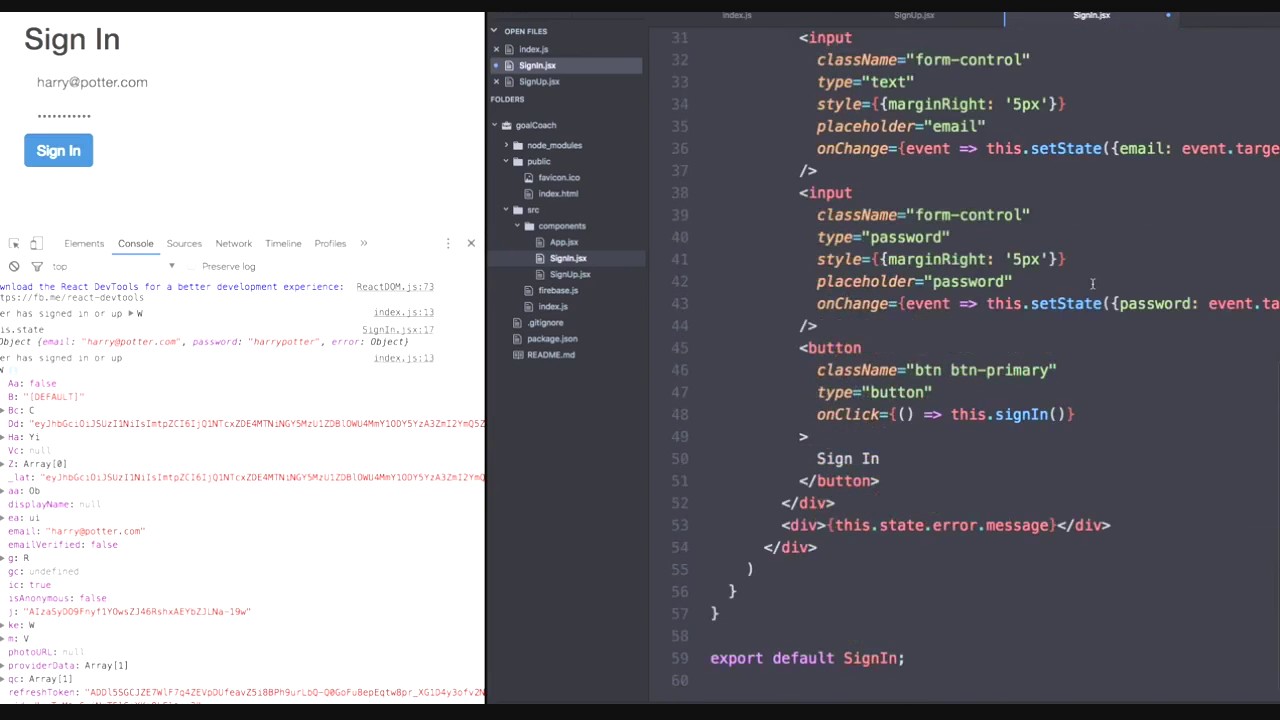The image size is (1280, 720).
Task: Expand the Z: Array[0] property in the console
Action: pyautogui.click(x=3, y=464)
